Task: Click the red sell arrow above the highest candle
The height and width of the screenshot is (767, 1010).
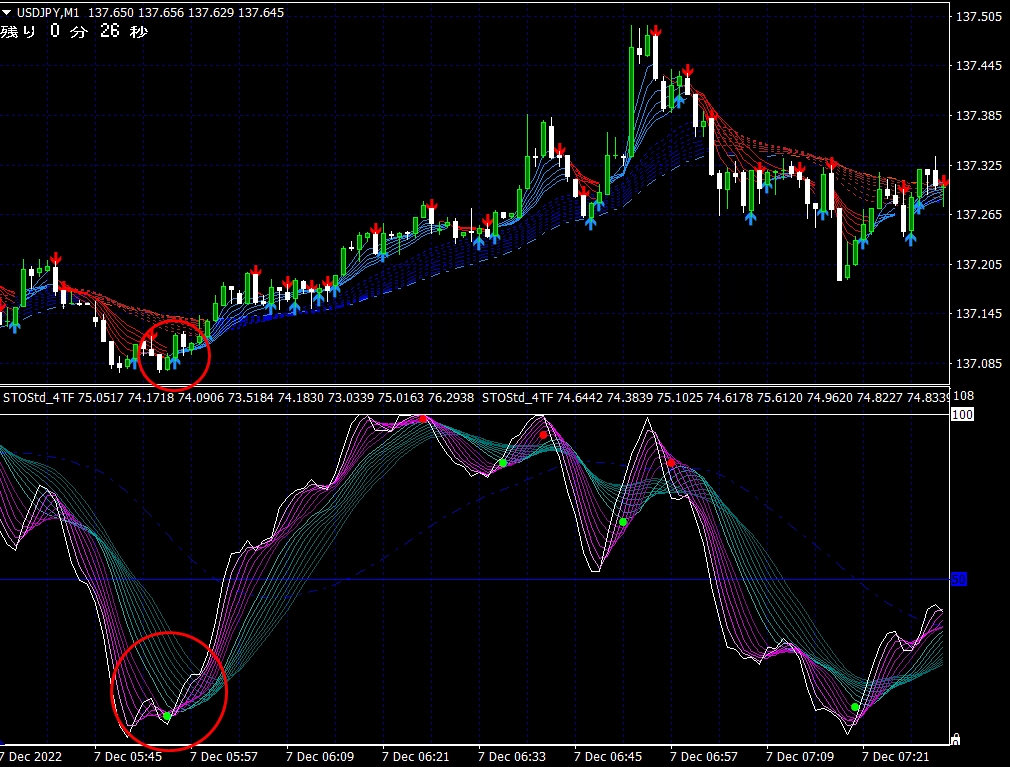Action: click(x=656, y=31)
